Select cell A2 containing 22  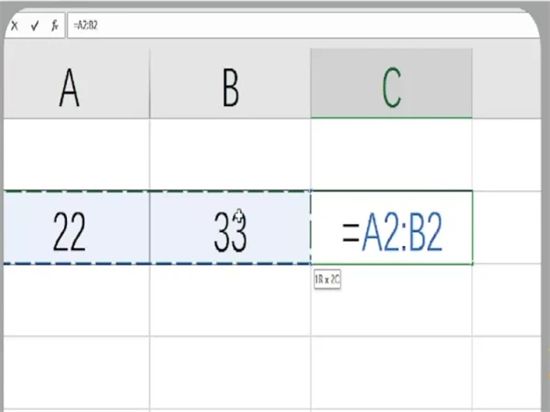point(76,228)
